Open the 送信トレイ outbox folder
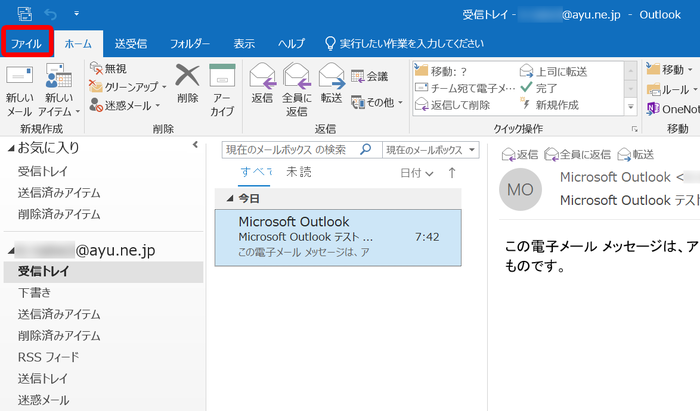The width and height of the screenshot is (700, 411). (x=42, y=378)
